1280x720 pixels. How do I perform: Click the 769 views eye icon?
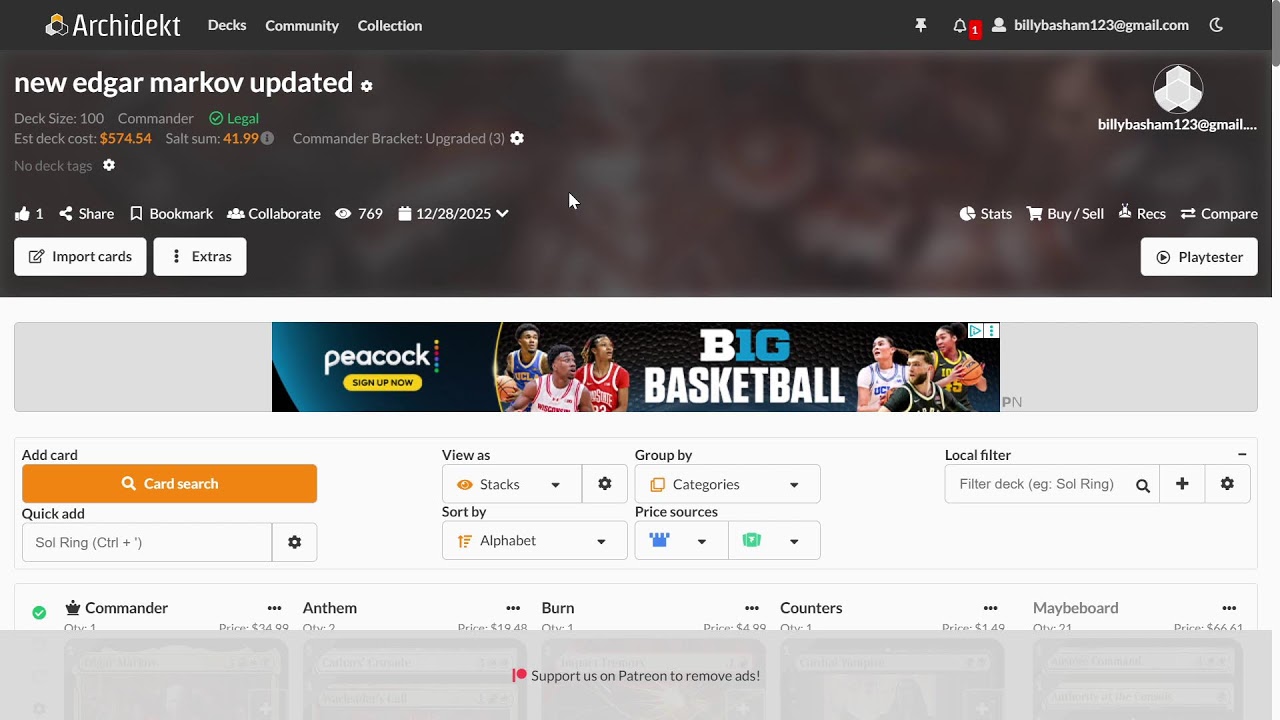point(343,214)
